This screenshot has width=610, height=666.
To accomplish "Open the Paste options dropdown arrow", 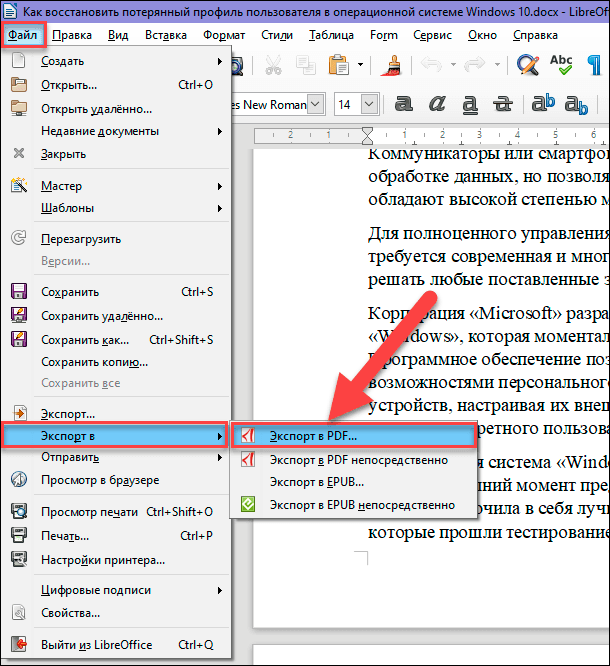I will coord(360,67).
